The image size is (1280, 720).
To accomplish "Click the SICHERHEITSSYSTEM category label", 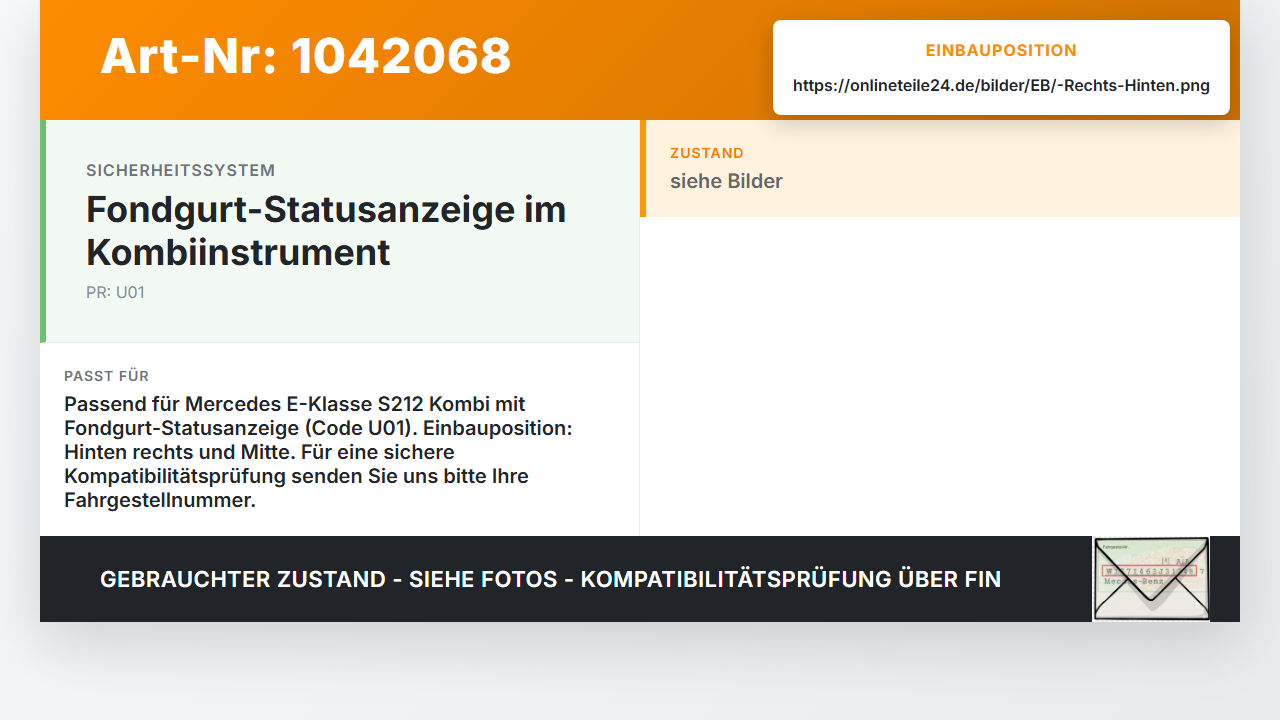I will coord(181,171).
